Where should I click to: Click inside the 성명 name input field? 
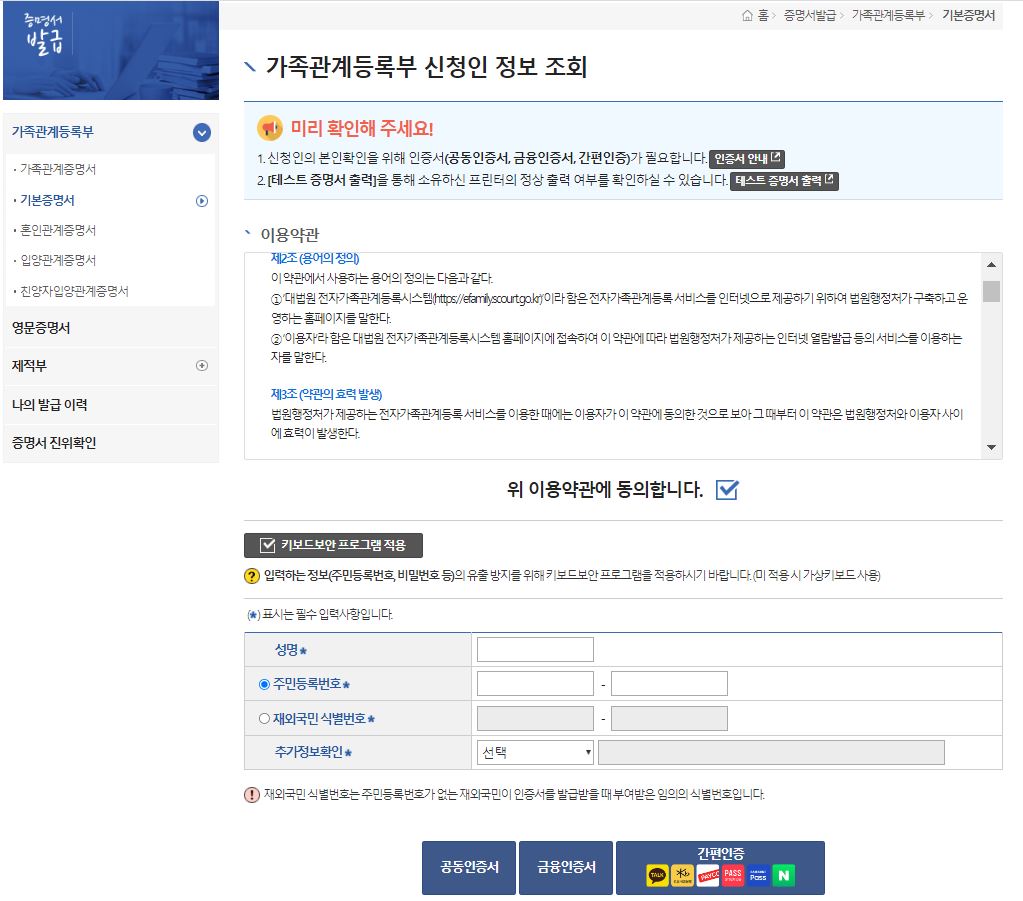point(533,648)
